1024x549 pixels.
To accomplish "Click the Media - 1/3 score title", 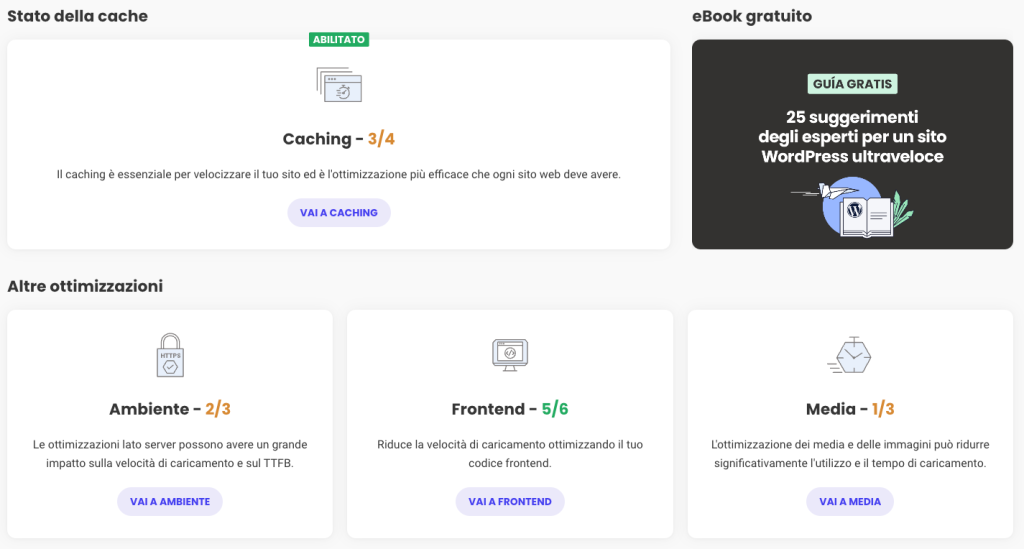I will coord(850,409).
